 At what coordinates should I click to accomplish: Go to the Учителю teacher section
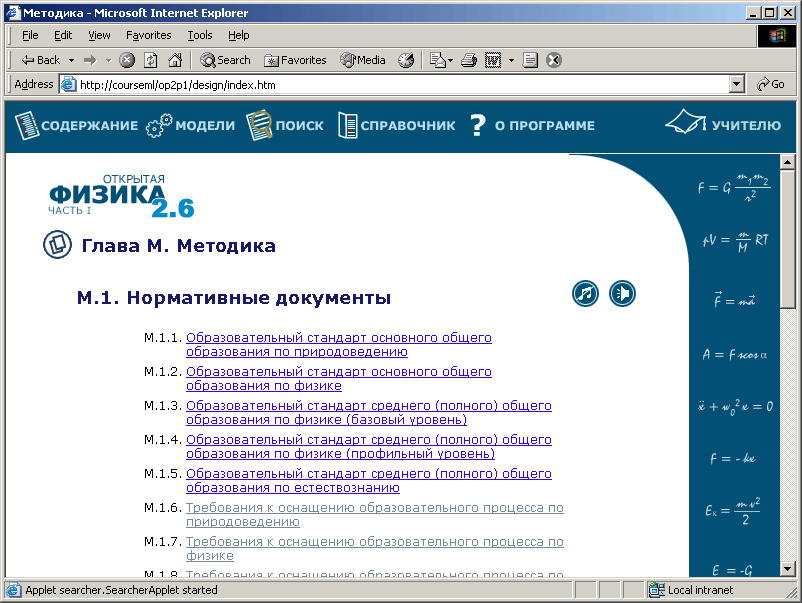point(723,125)
